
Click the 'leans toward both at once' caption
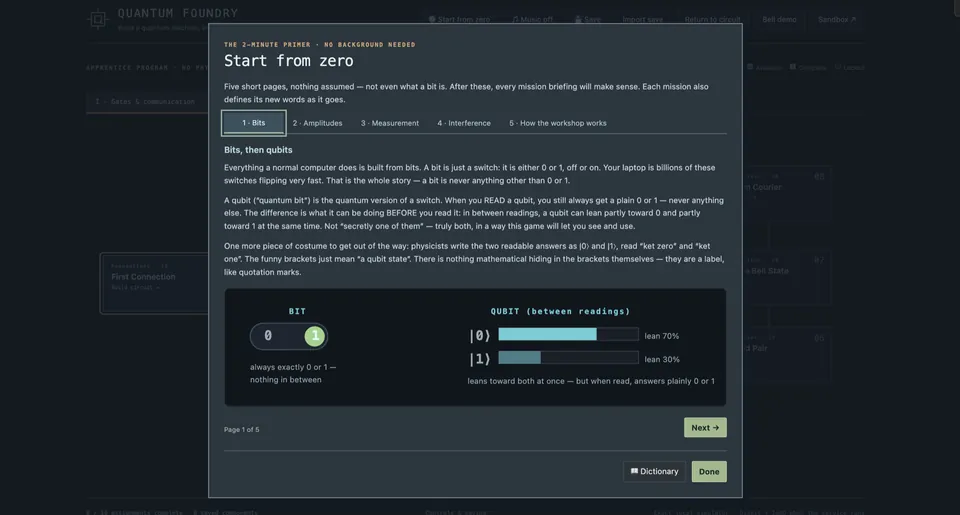591,381
